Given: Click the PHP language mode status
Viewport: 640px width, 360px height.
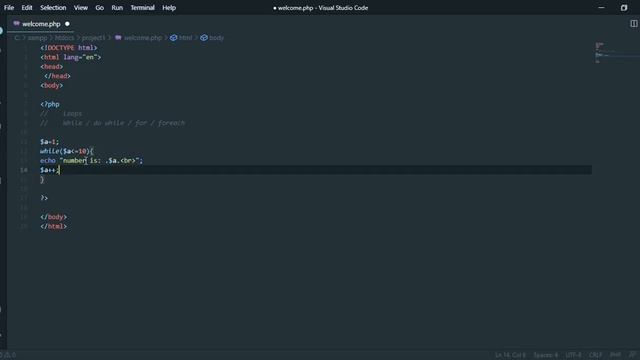Looking at the screenshot, I should coord(615,355).
